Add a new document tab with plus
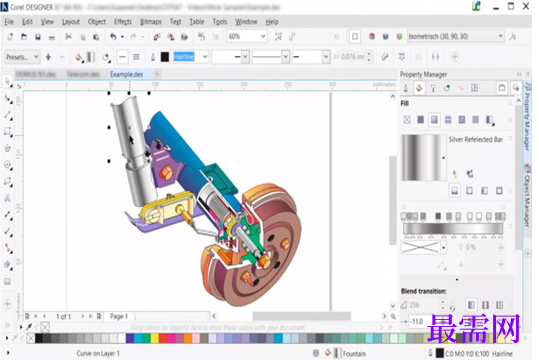539x360 pixels. tap(157, 74)
